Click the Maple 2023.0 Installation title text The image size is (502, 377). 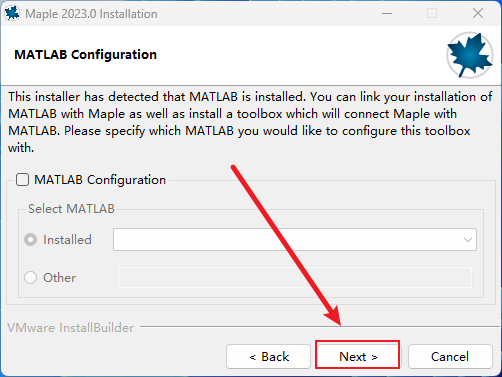(91, 14)
